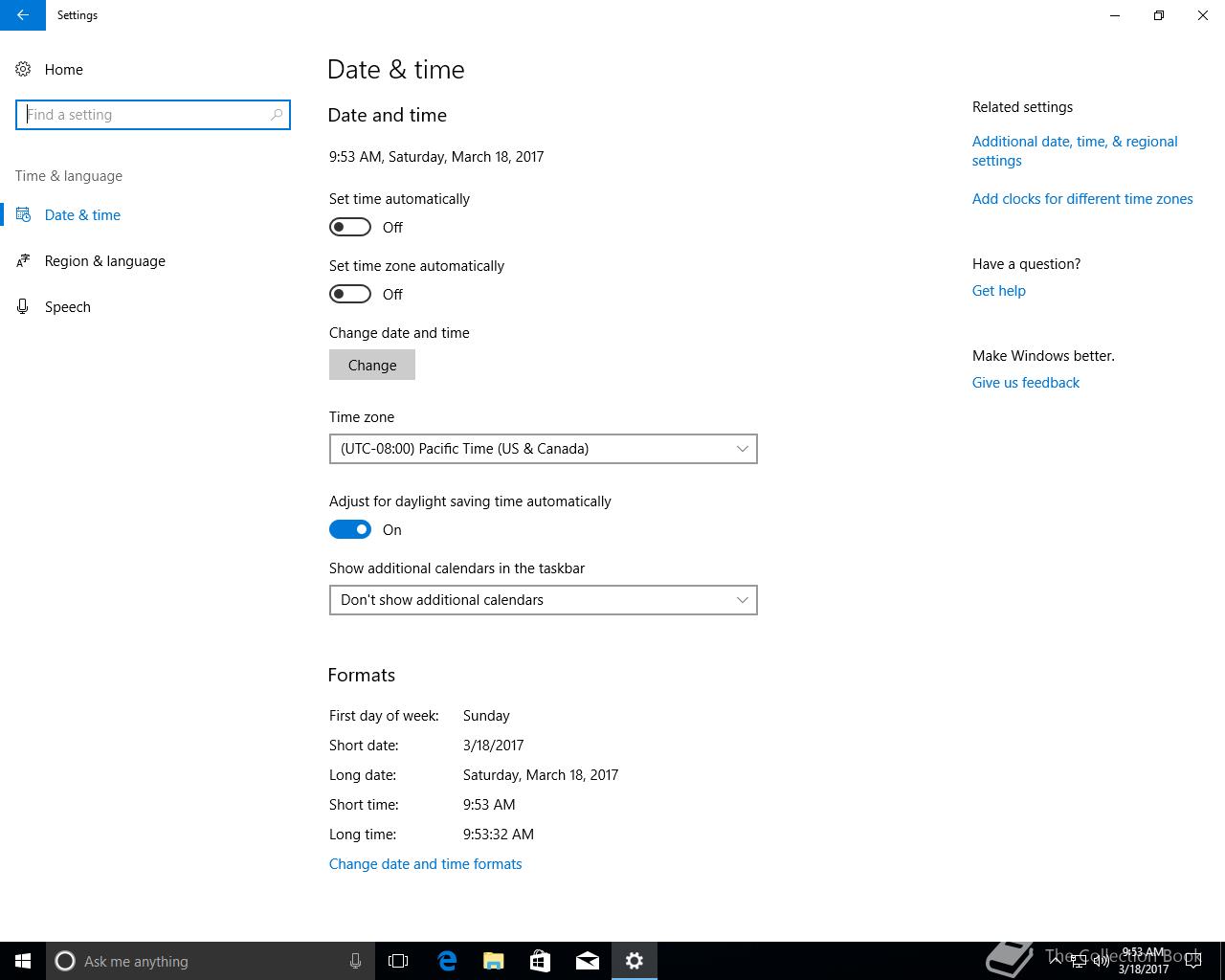
Task: Open the Speech microphone sidebar item
Action: (x=23, y=307)
